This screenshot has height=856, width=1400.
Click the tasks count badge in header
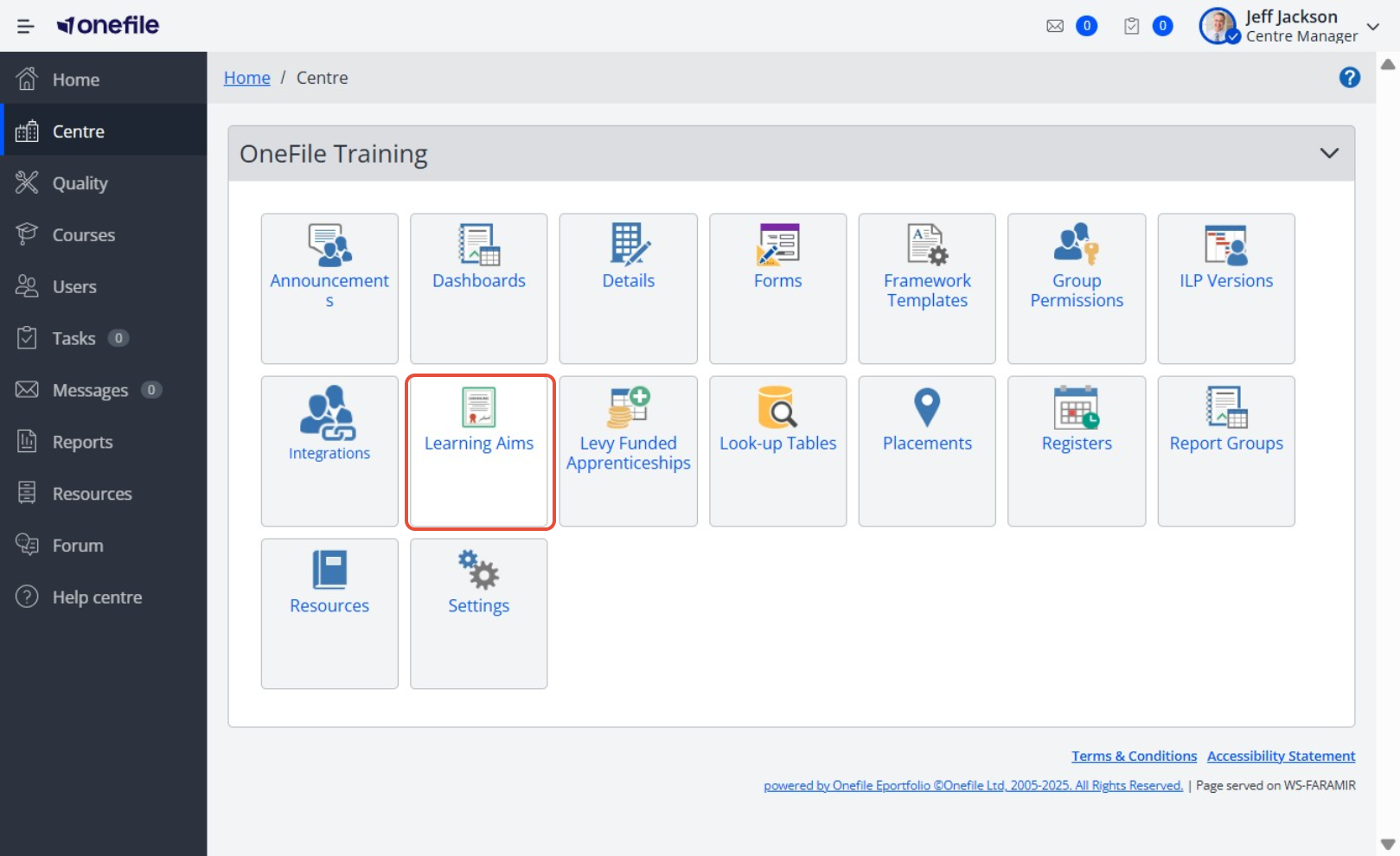pyautogui.click(x=1163, y=26)
